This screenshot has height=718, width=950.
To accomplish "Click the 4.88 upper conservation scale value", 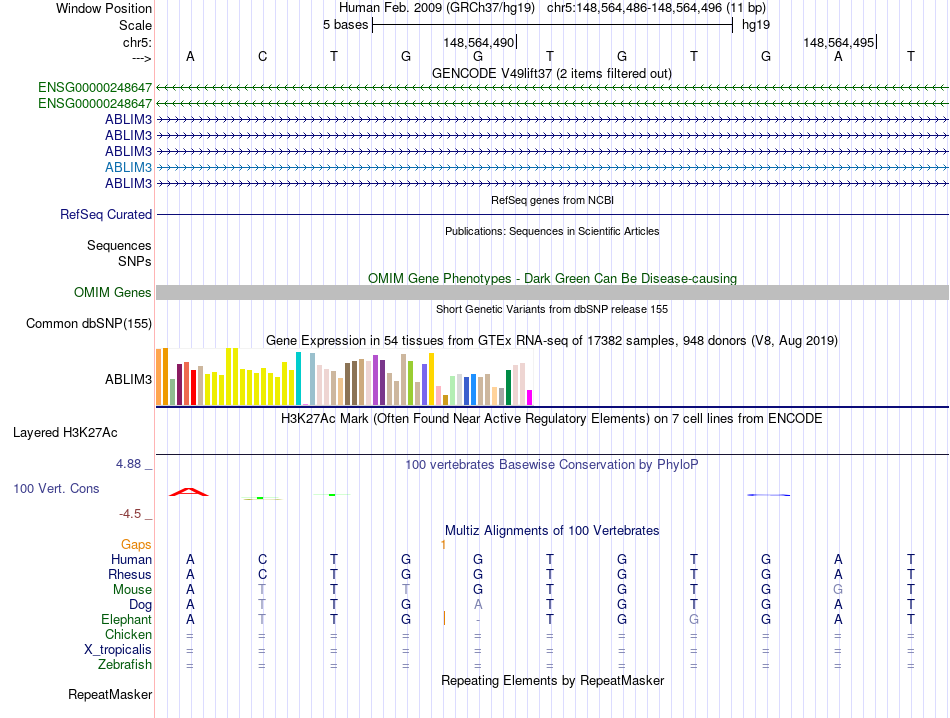I will tap(128, 464).
